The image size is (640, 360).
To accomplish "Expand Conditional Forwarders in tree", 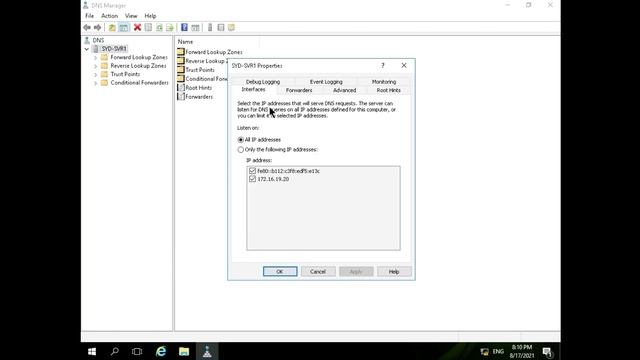I will (96, 83).
